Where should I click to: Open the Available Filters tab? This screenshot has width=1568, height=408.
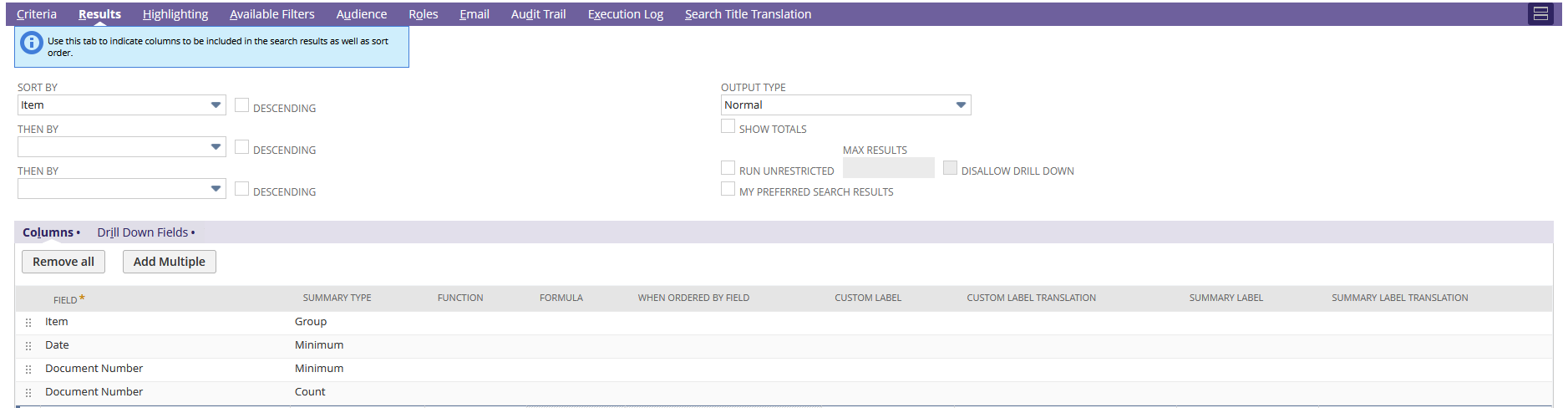pos(272,14)
